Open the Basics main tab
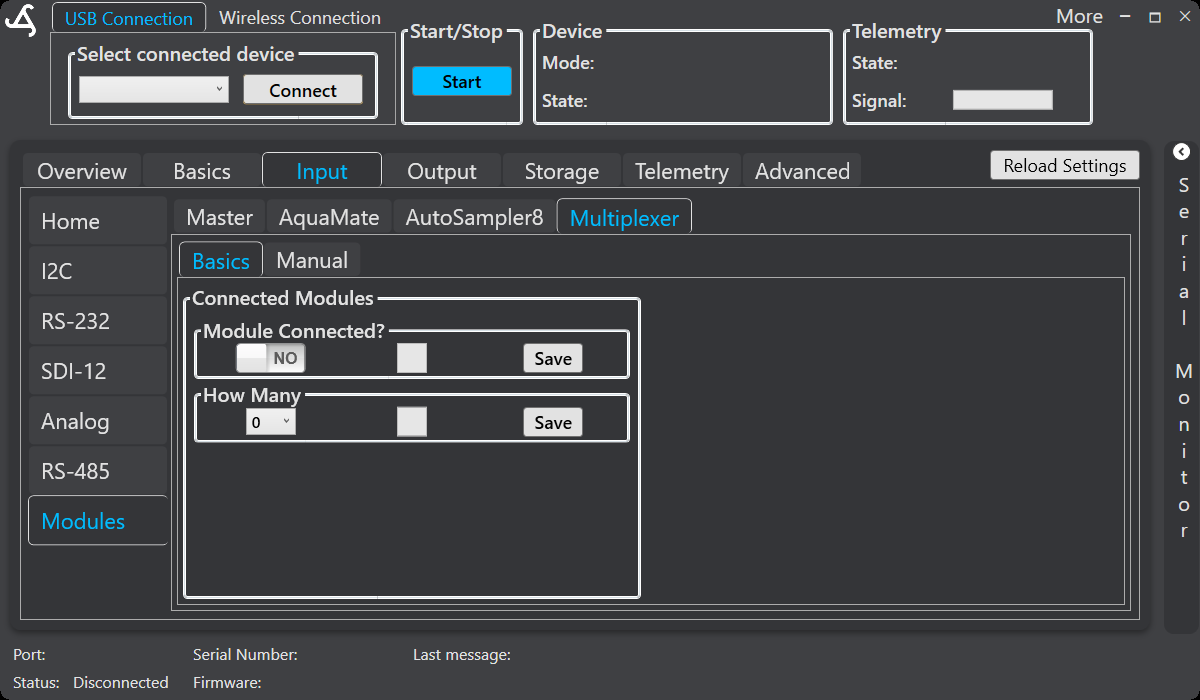Viewport: 1200px width, 700px height. pos(202,171)
